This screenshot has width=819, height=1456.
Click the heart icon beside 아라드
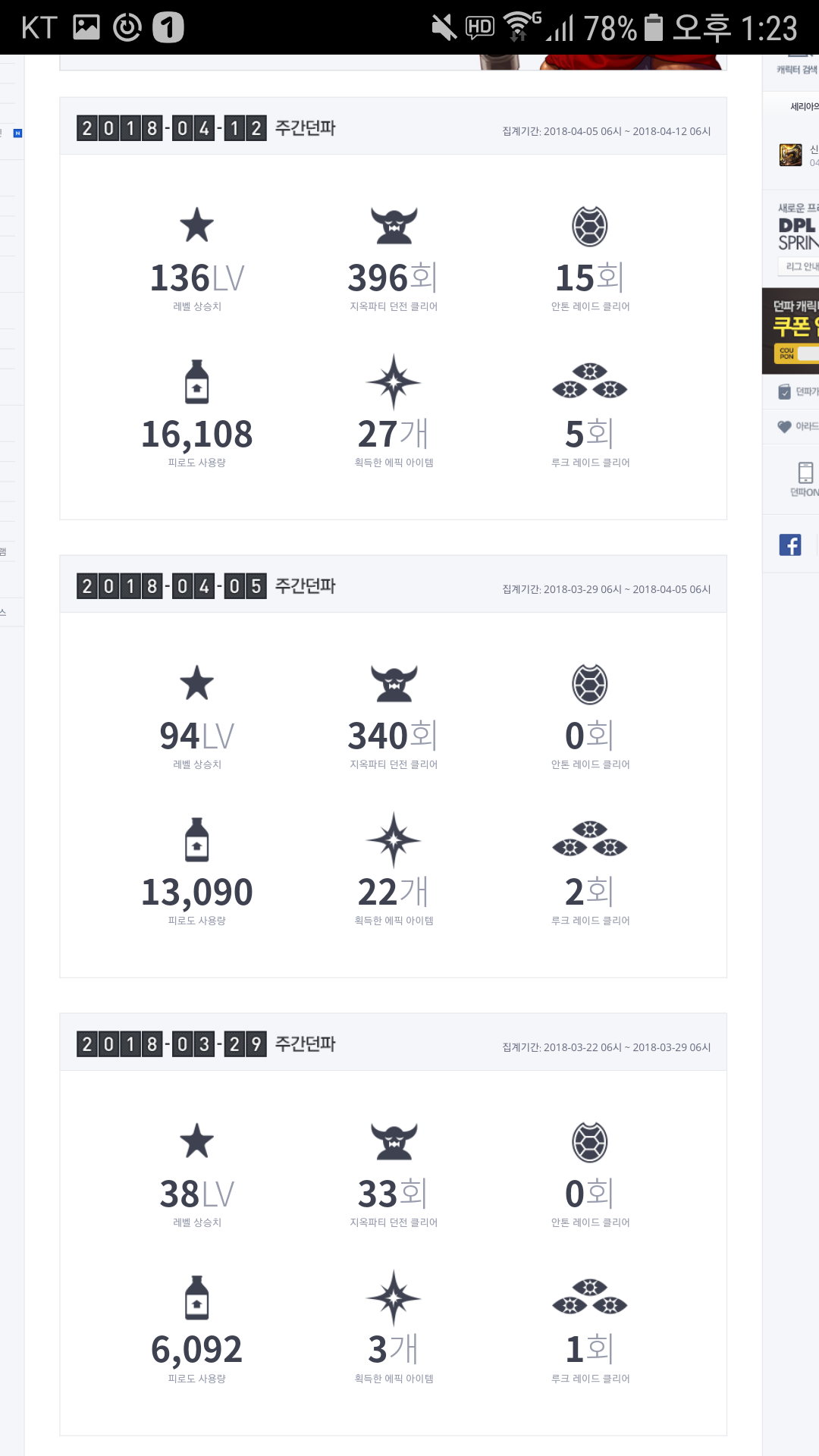[x=785, y=426]
